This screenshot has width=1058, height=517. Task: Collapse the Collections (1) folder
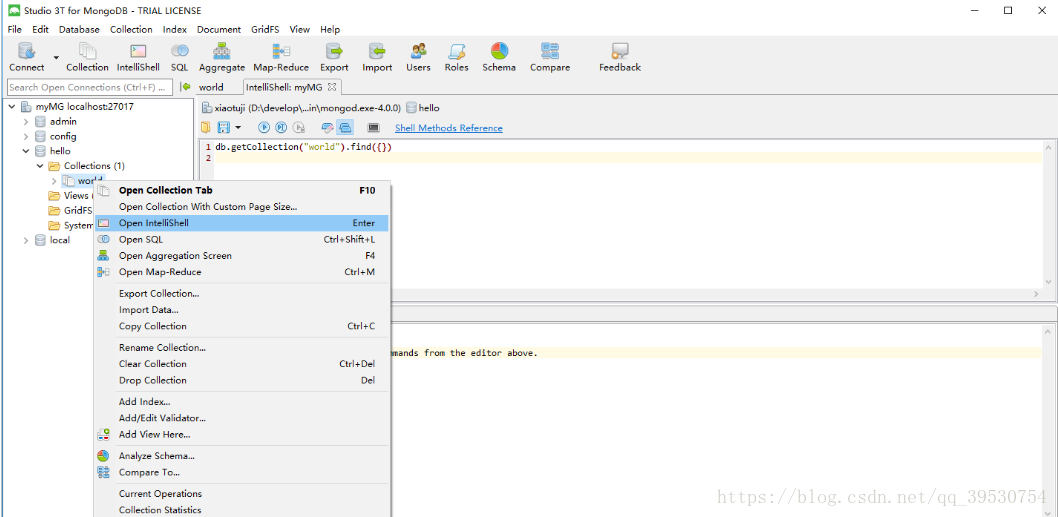pyautogui.click(x=40, y=166)
